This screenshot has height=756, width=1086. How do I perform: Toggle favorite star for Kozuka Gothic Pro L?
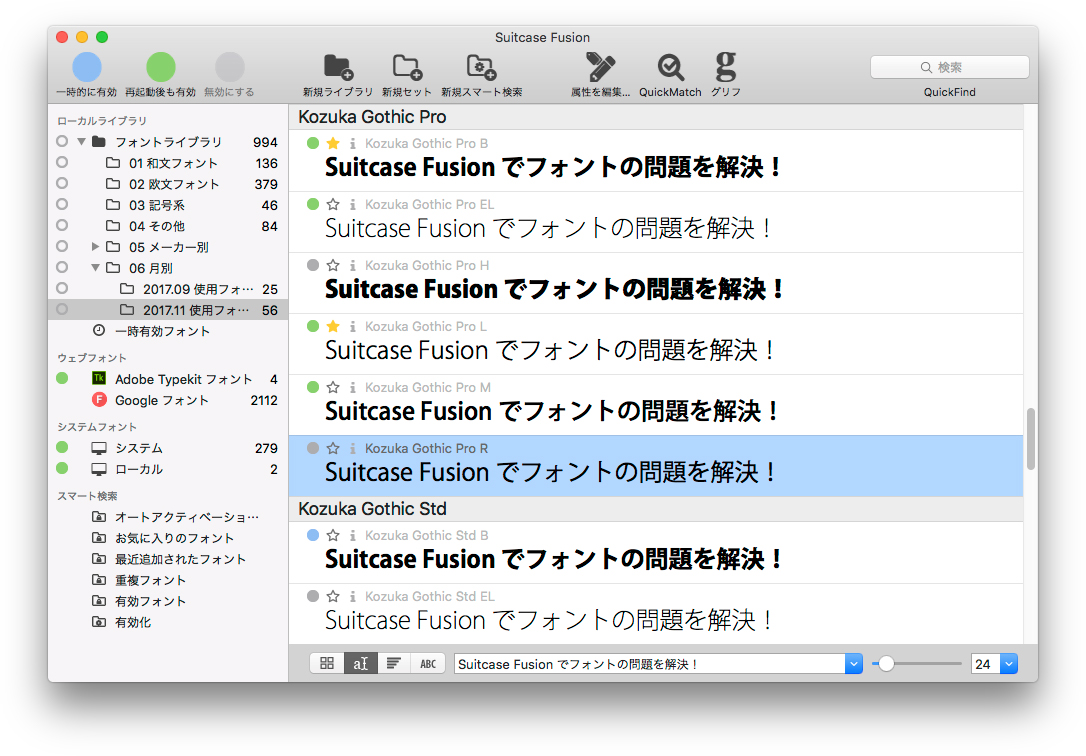coord(333,326)
